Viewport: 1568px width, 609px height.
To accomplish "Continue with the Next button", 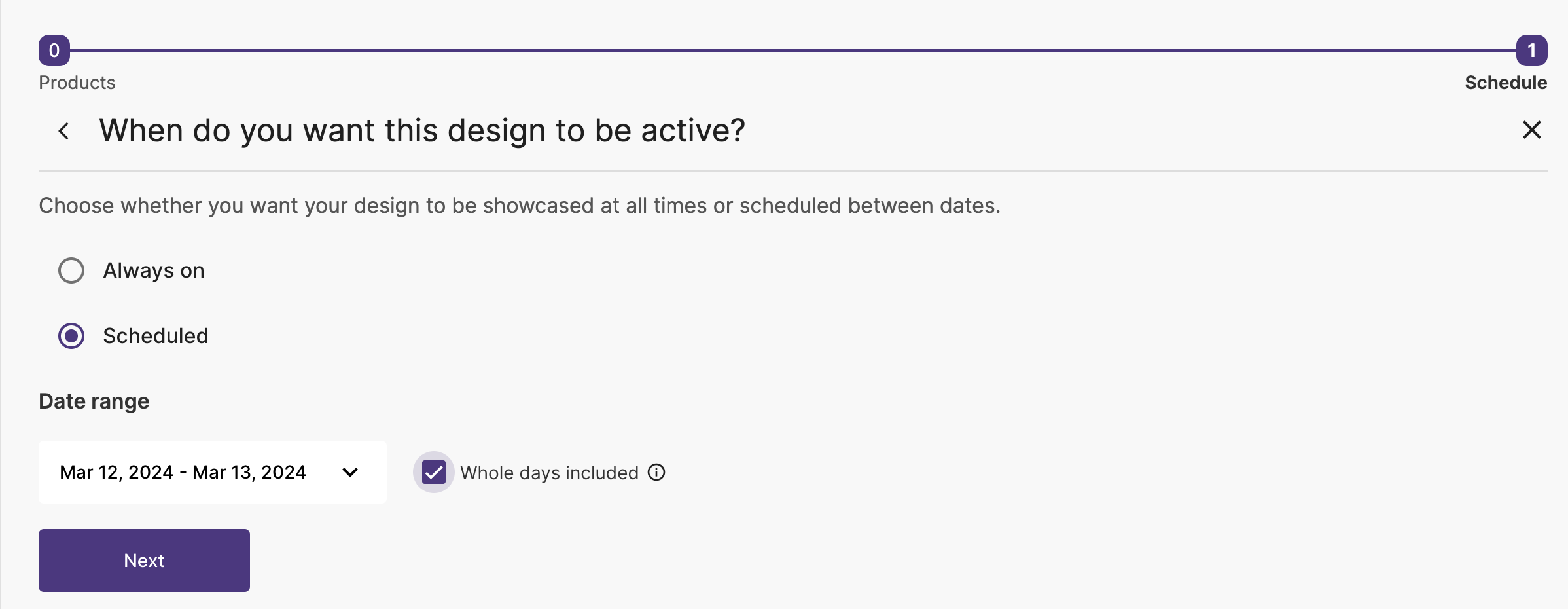I will pos(144,561).
